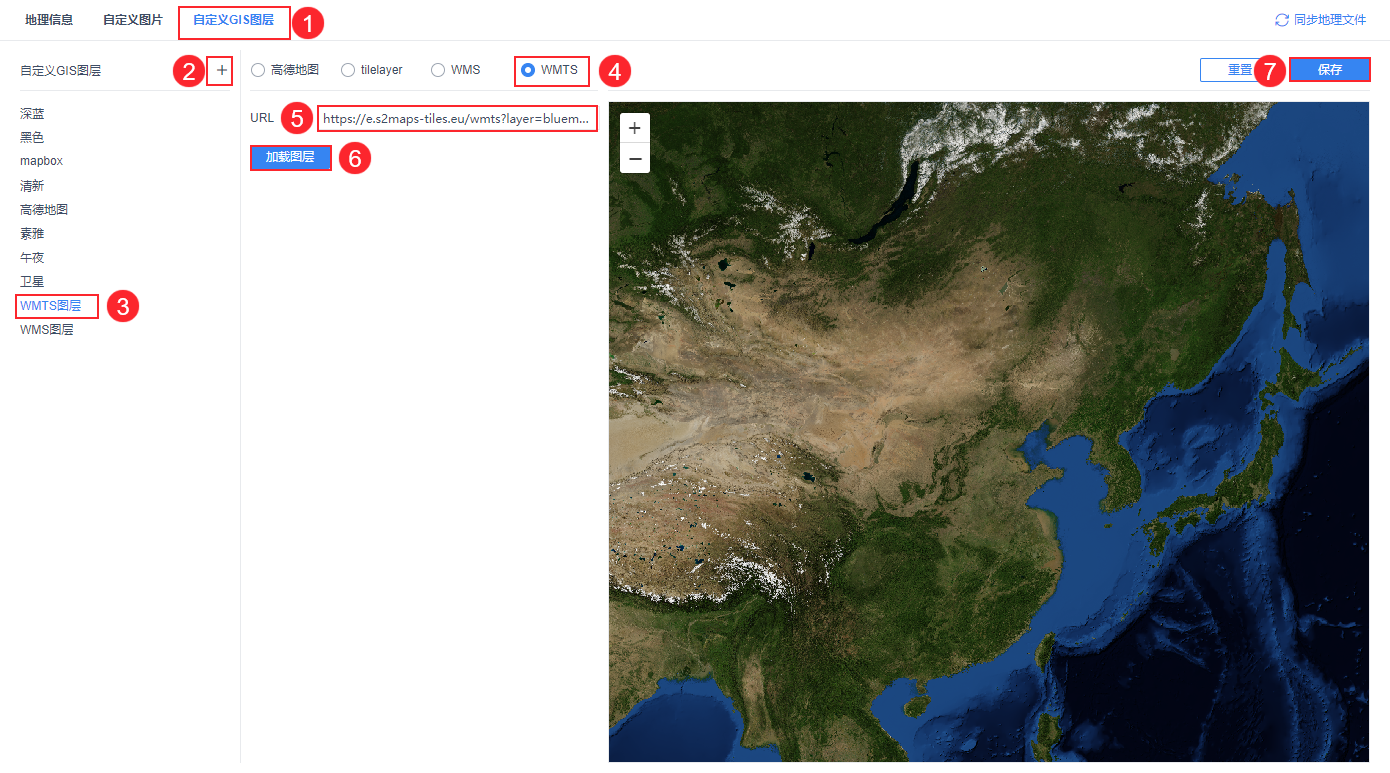The height and width of the screenshot is (773, 1390).
Task: Select the mapbox layer item
Action: tap(41, 161)
